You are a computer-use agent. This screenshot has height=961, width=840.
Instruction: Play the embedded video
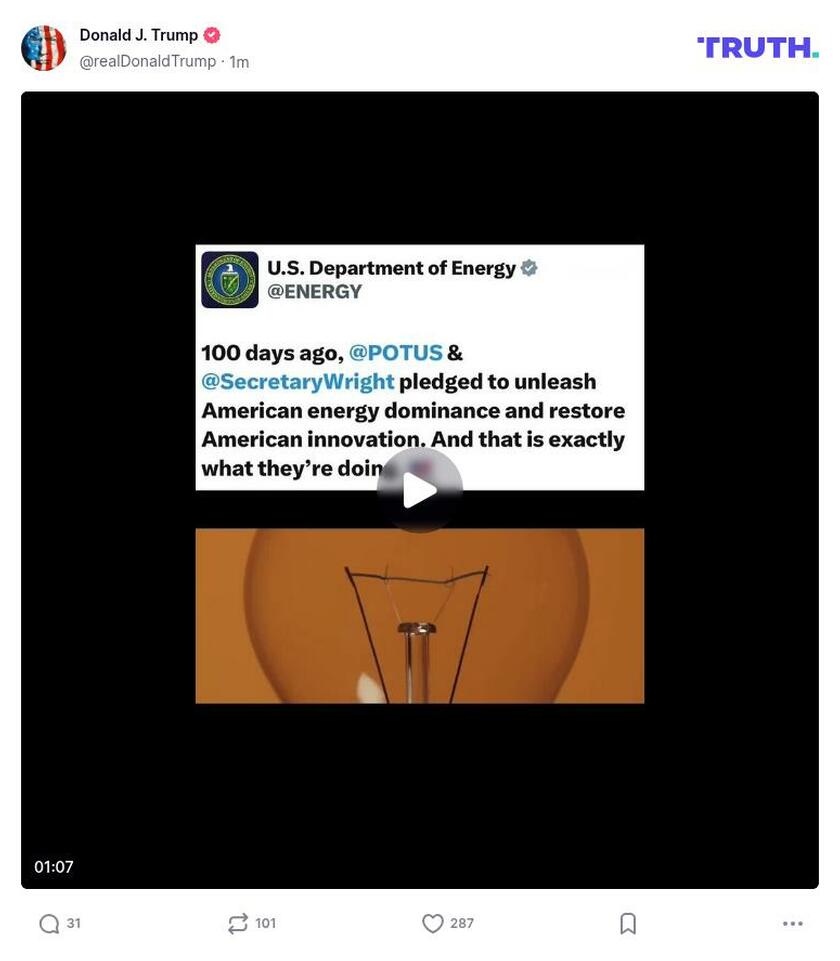point(420,490)
